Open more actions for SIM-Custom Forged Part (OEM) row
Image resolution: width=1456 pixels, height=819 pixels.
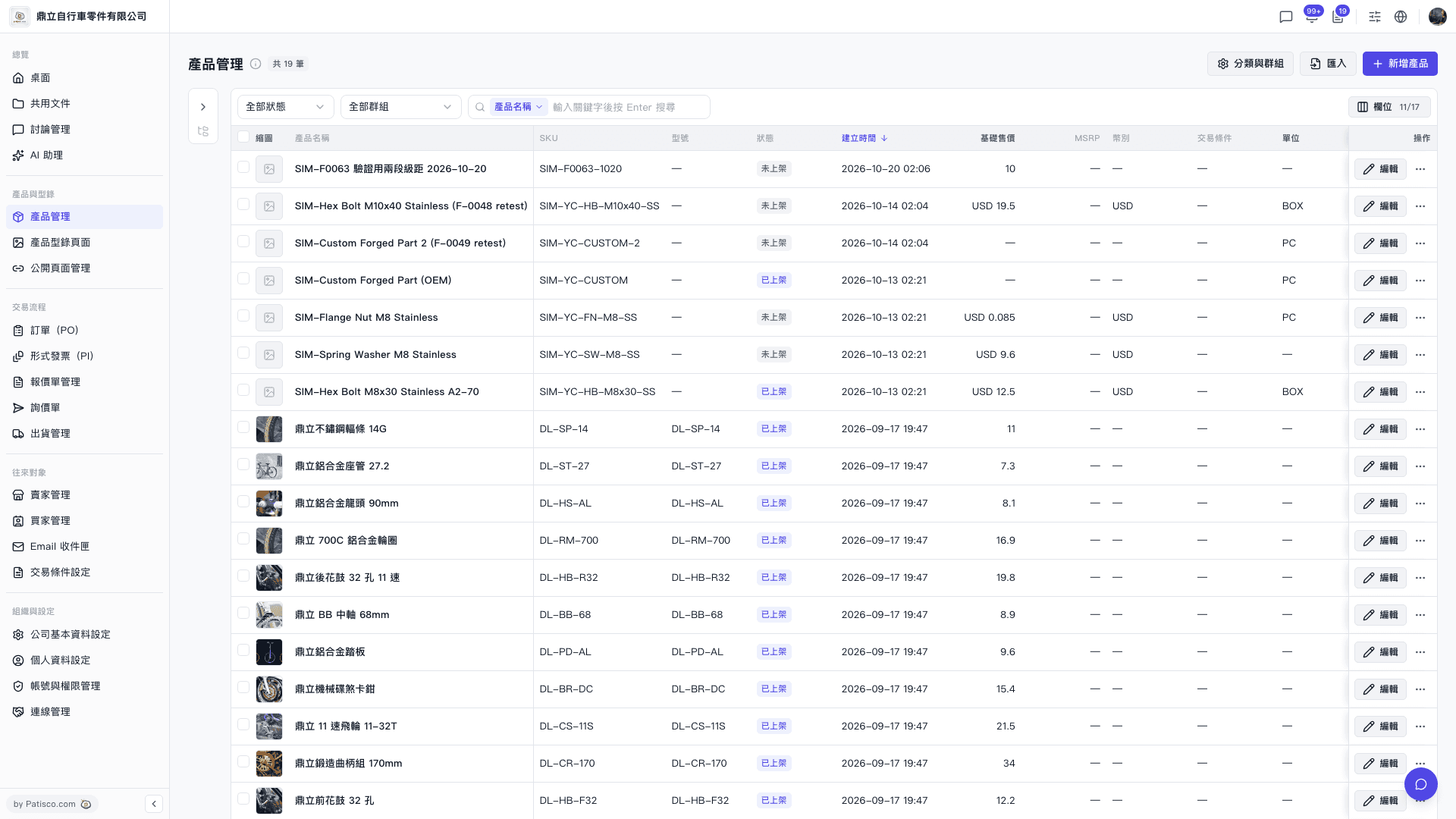pyautogui.click(x=1420, y=281)
